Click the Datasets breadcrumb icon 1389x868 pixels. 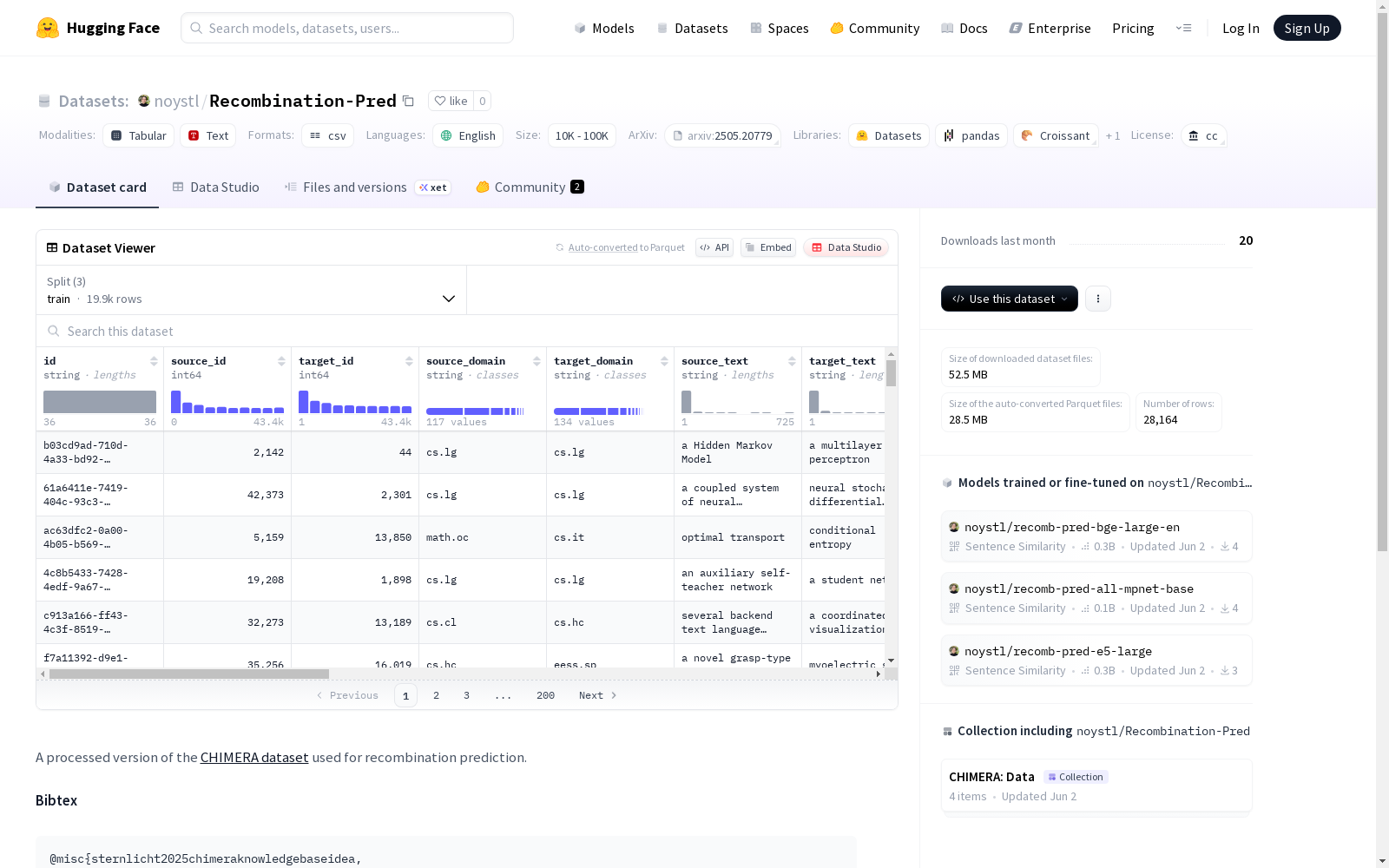44,101
